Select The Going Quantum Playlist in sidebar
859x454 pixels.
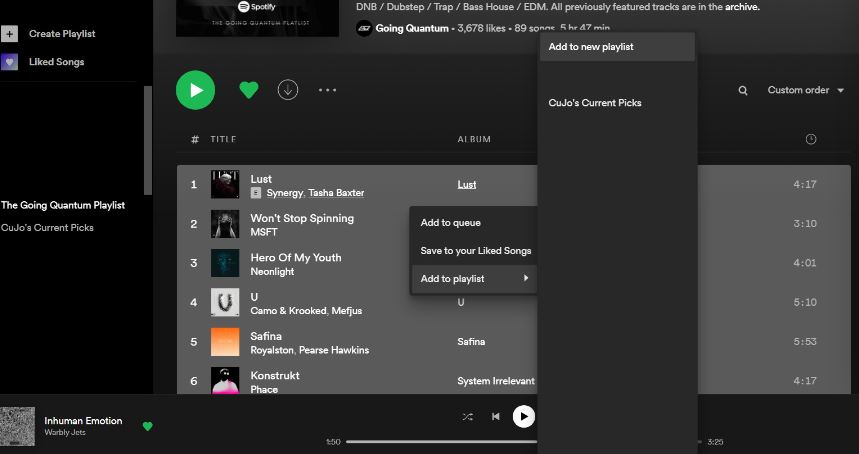click(x=63, y=205)
